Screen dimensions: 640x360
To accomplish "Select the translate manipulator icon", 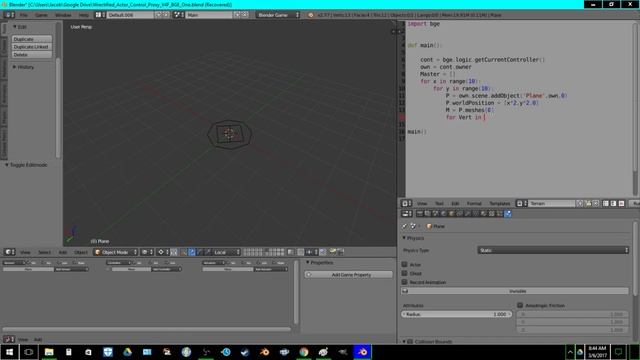I will [x=192, y=252].
